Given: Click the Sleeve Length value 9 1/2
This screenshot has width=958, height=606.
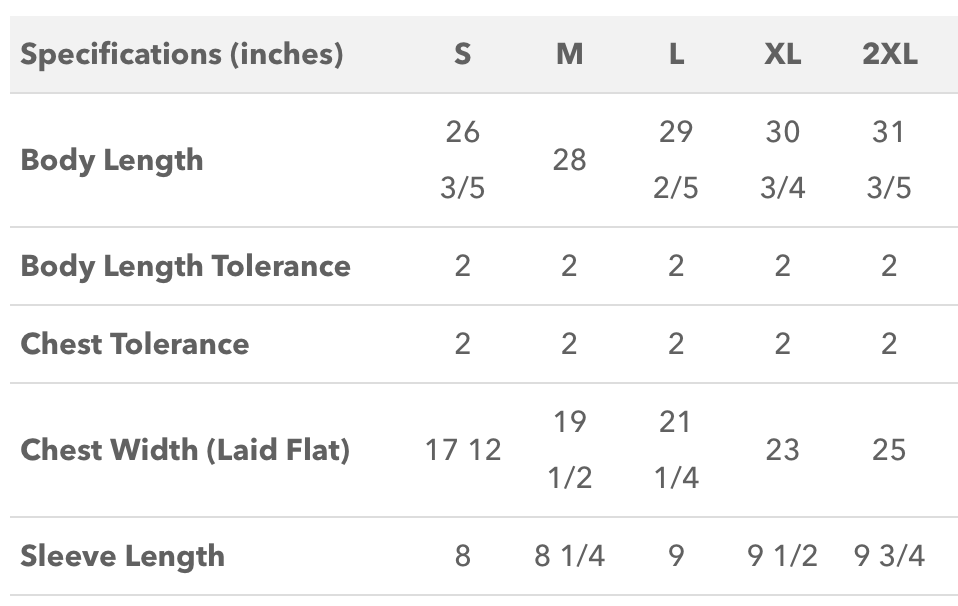Looking at the screenshot, I should [x=782, y=556].
